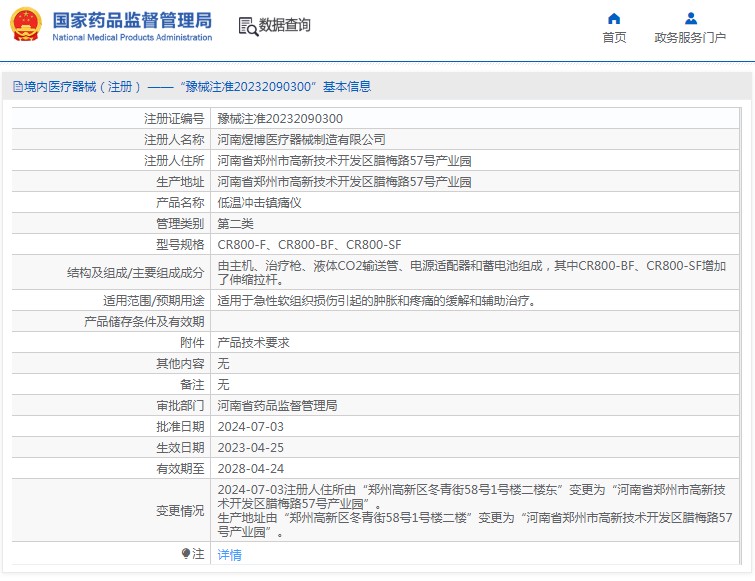The image size is (755, 581).
Task: Click the 数据查询 magnifier document icon
Action: point(247,26)
